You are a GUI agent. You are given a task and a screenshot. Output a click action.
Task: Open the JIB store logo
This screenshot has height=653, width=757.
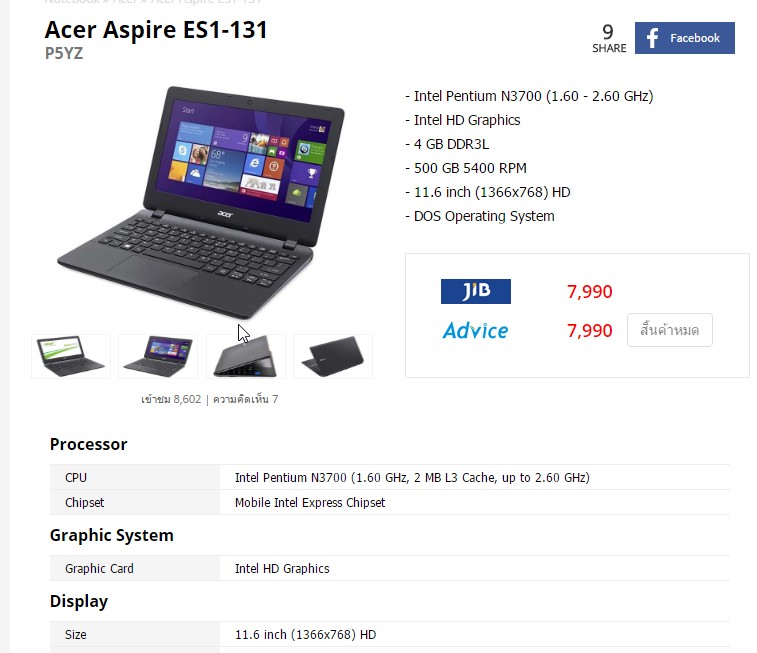476,291
